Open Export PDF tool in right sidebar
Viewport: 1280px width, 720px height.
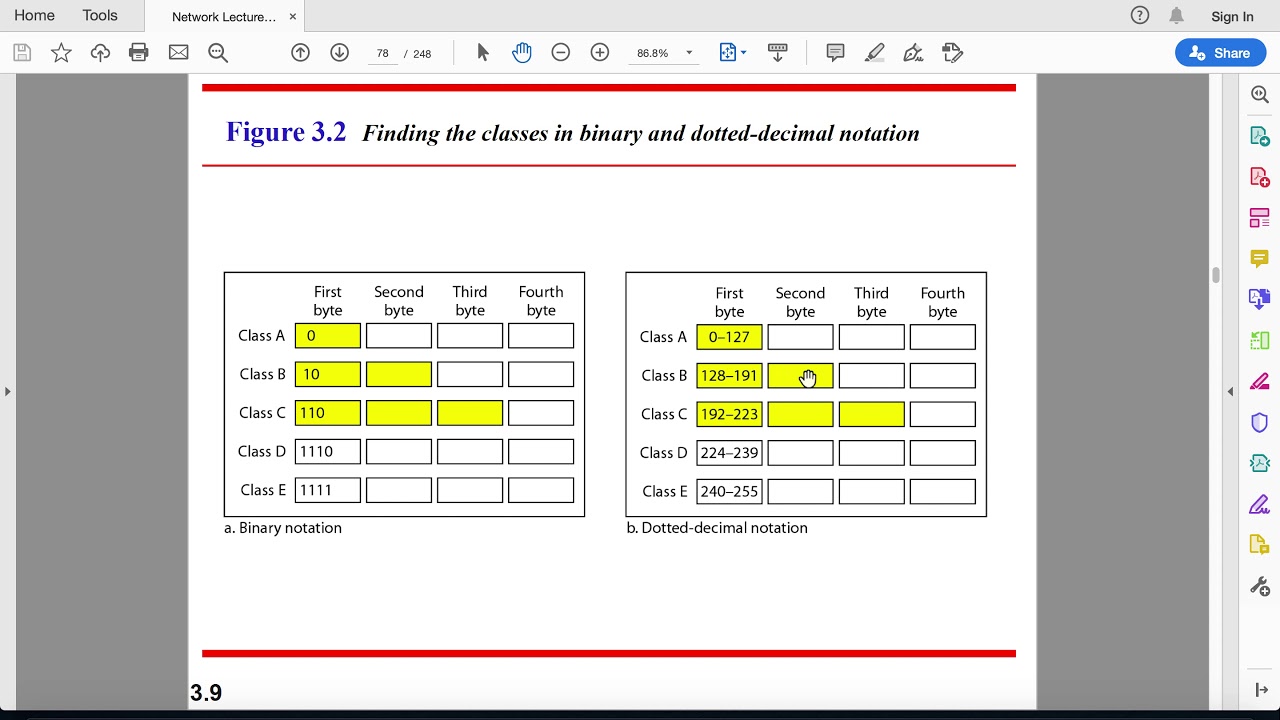click(x=1260, y=136)
